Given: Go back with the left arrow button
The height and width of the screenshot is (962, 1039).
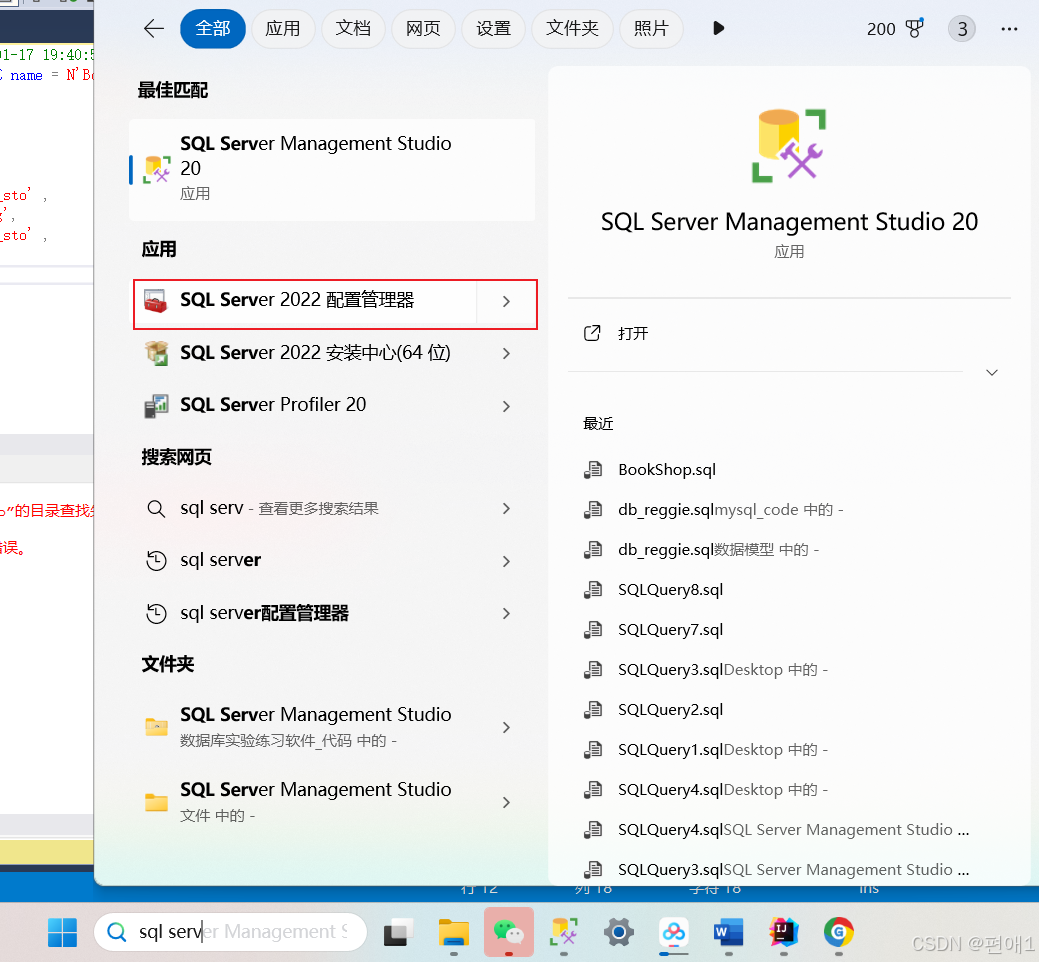Looking at the screenshot, I should 154,28.
